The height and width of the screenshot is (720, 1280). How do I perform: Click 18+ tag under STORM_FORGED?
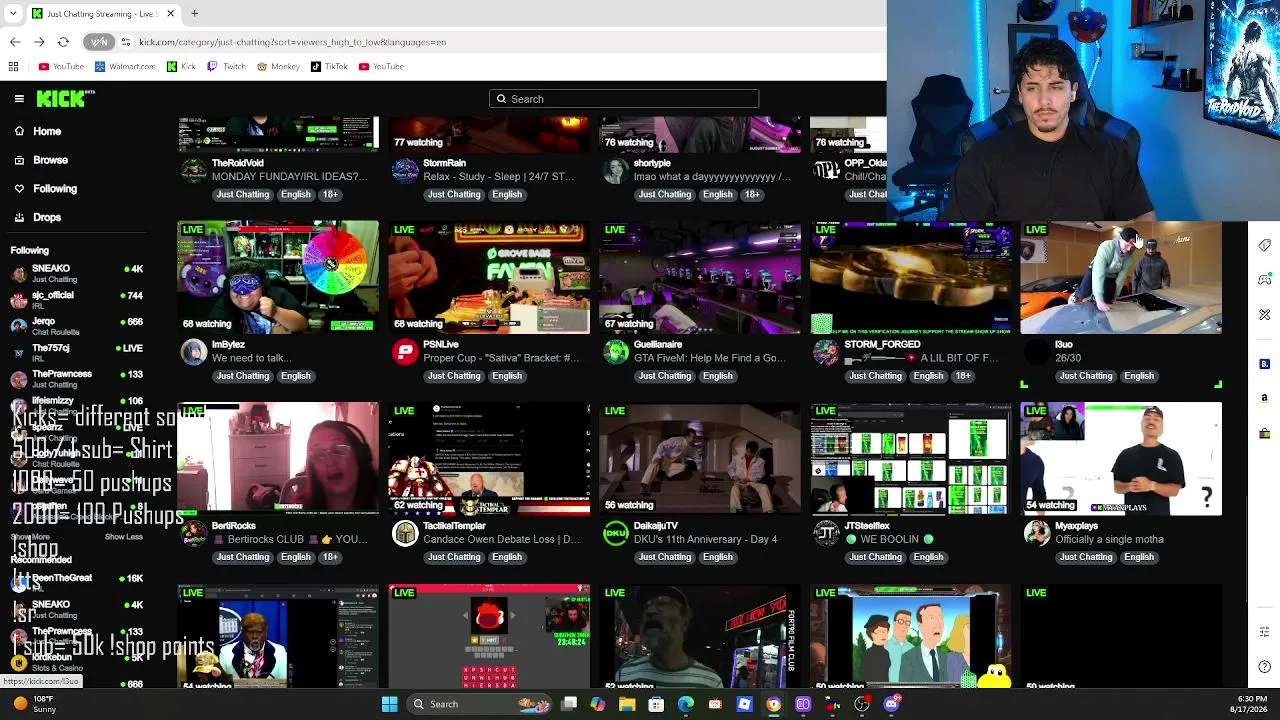coord(962,376)
